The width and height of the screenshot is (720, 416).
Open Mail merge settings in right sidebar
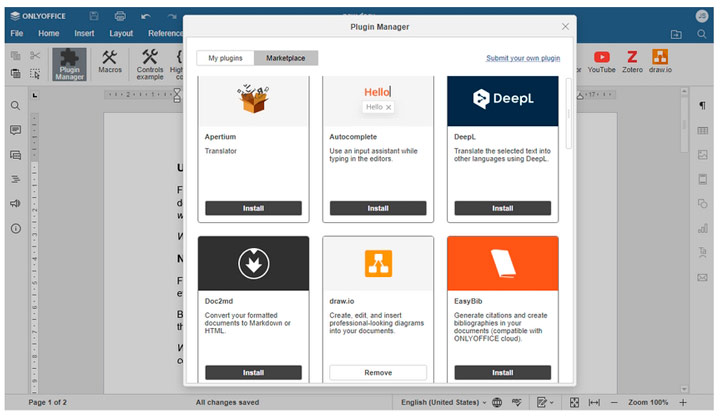(702, 277)
